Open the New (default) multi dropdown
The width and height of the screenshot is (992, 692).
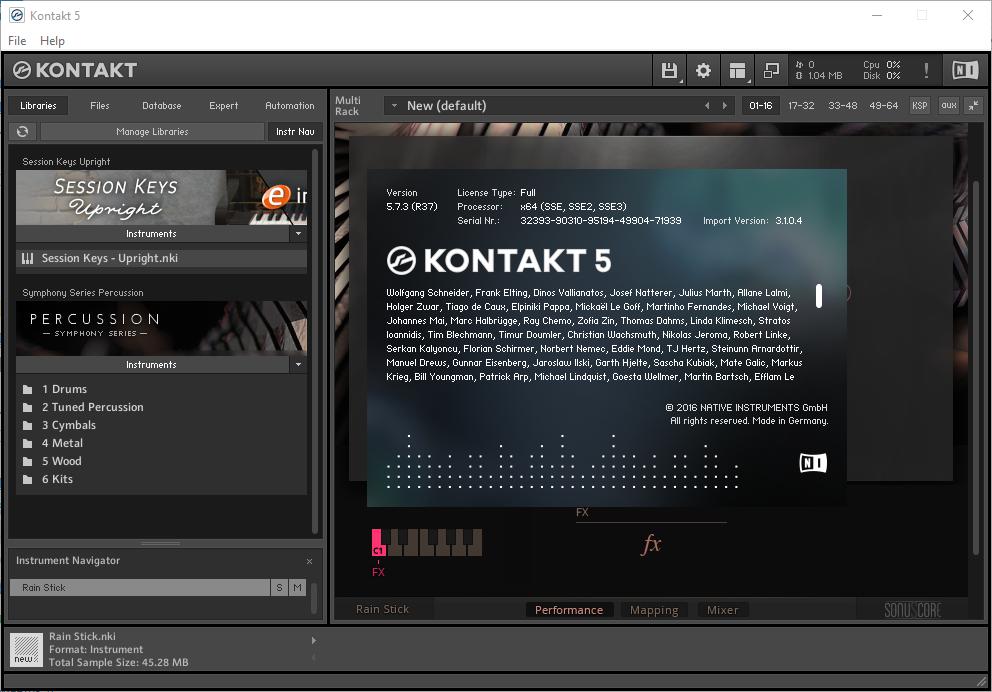[394, 106]
